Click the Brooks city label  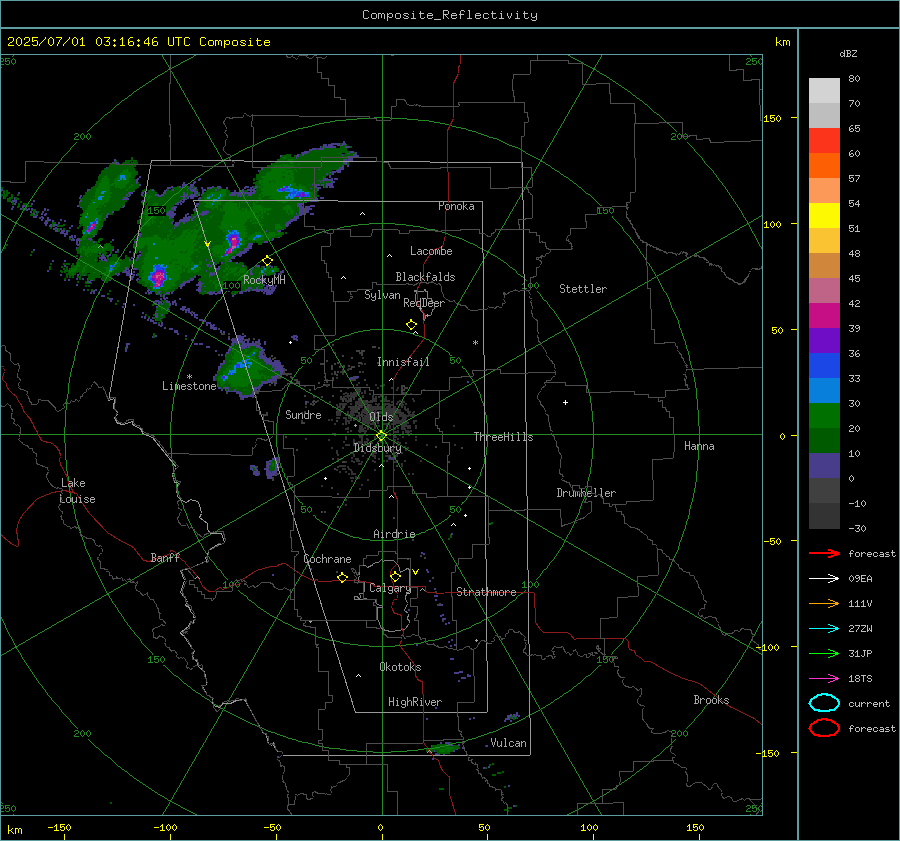click(711, 700)
